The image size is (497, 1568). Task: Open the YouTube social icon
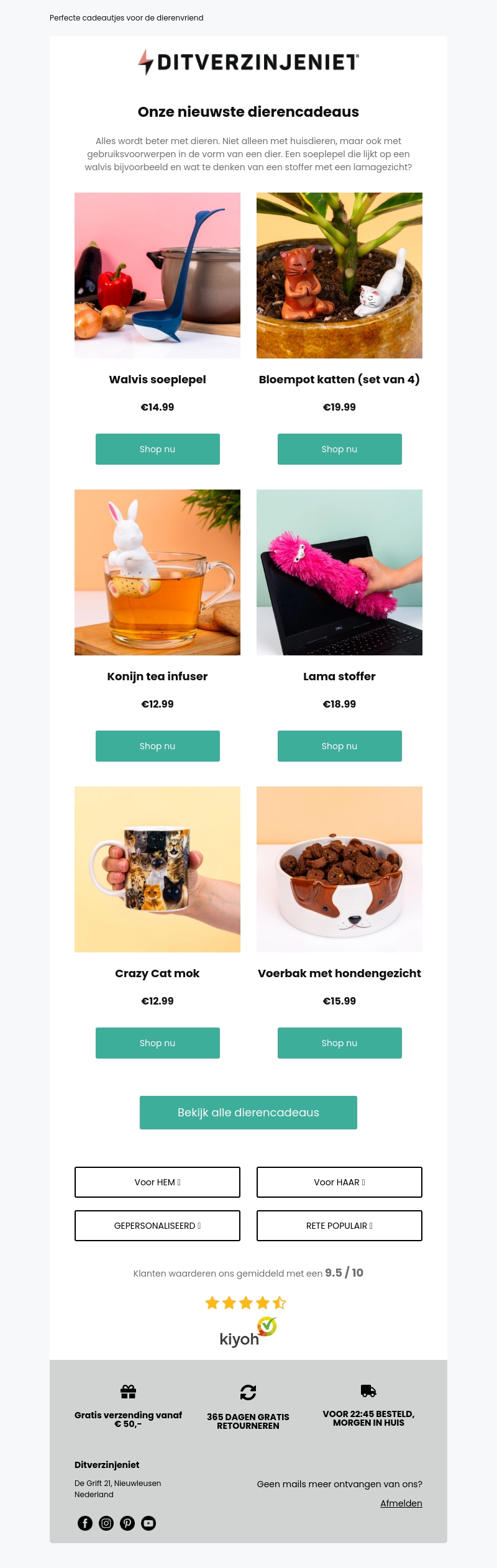(x=148, y=1523)
